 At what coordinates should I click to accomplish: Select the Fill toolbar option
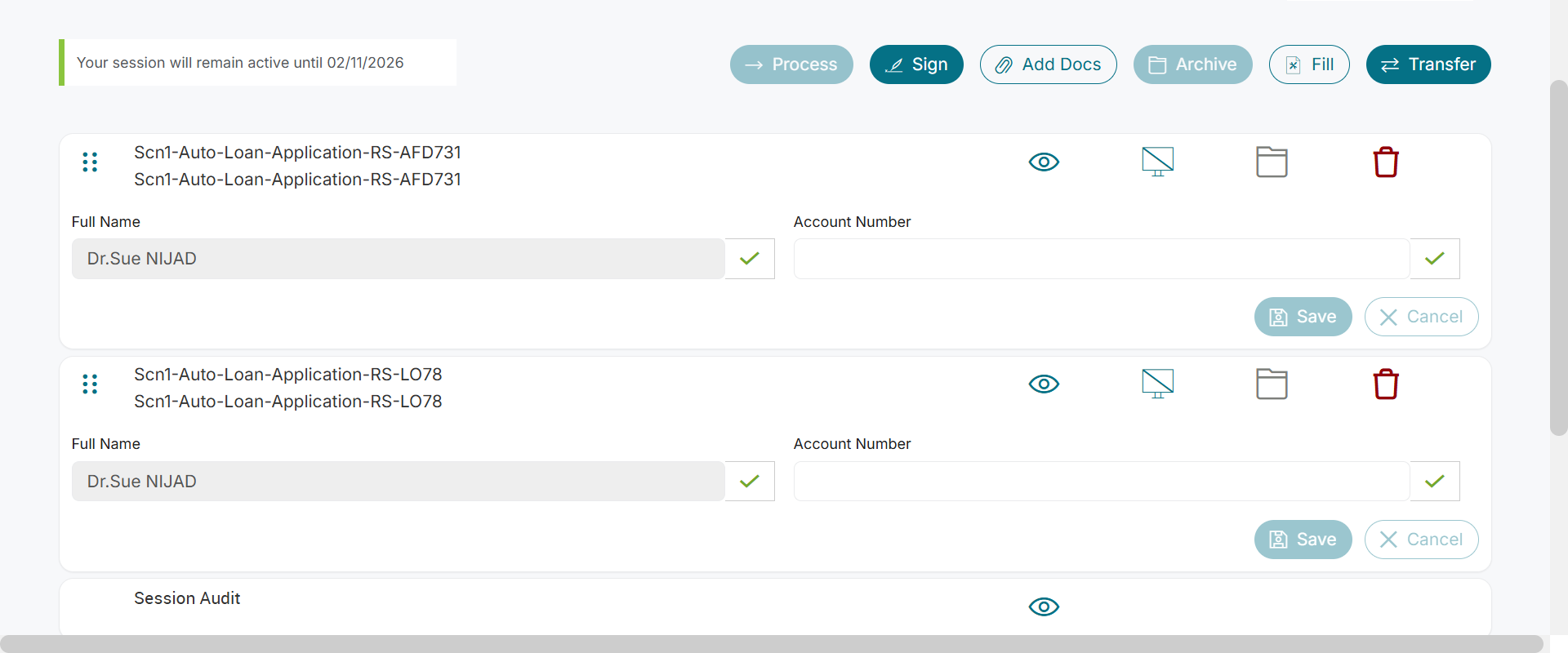(x=1309, y=64)
